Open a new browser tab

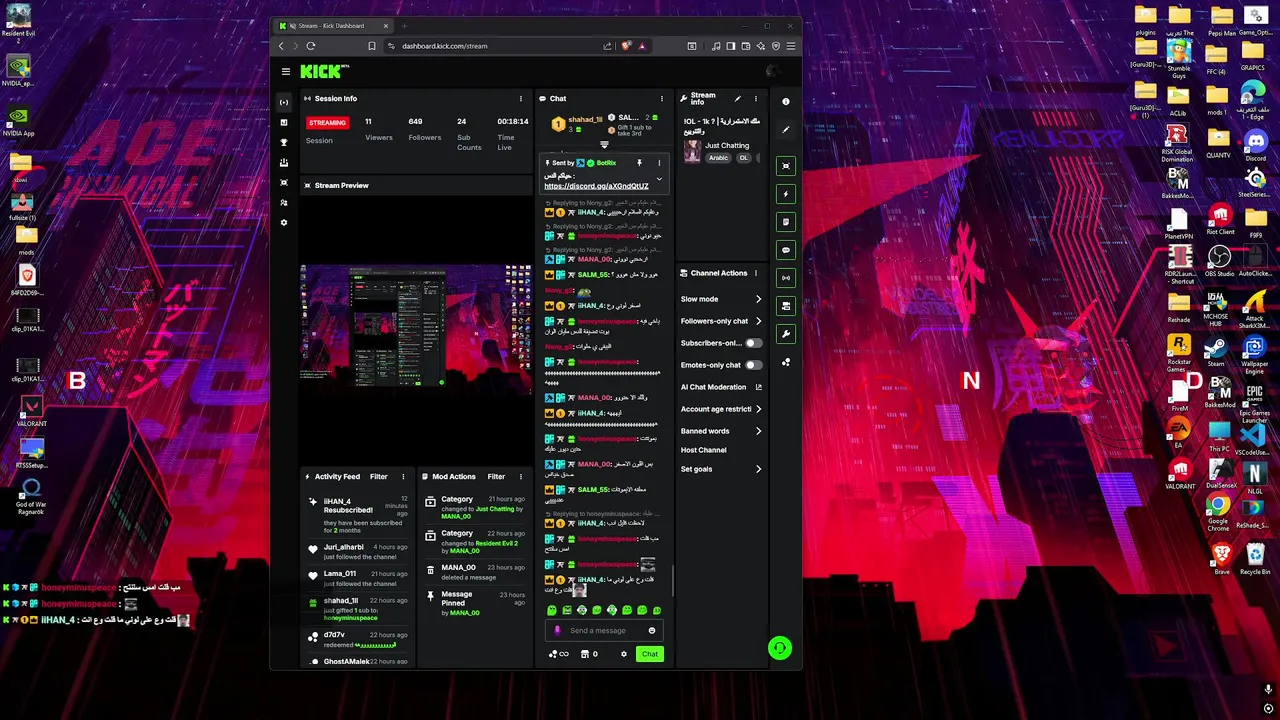405,26
